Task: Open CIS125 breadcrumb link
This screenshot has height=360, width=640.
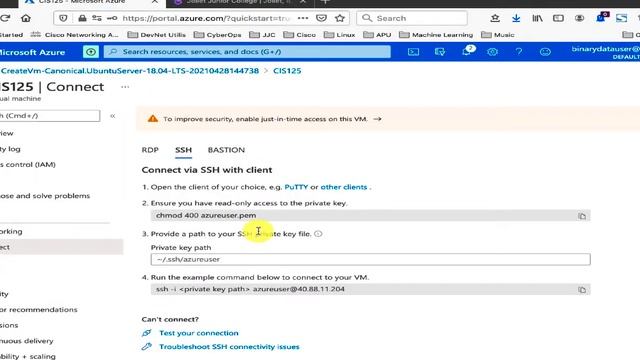Action: [x=287, y=71]
